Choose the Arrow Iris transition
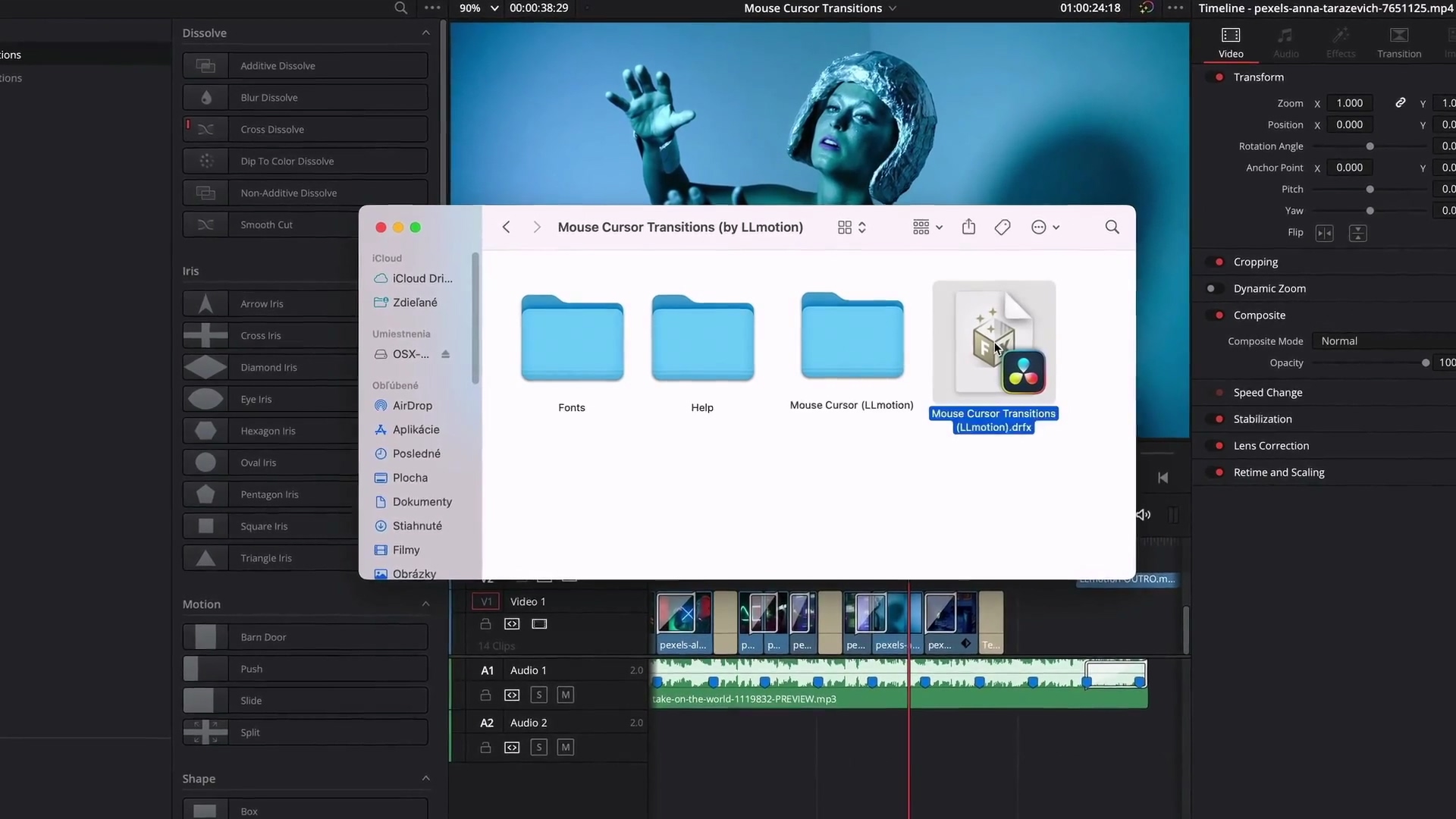The height and width of the screenshot is (819, 1456). point(270,304)
